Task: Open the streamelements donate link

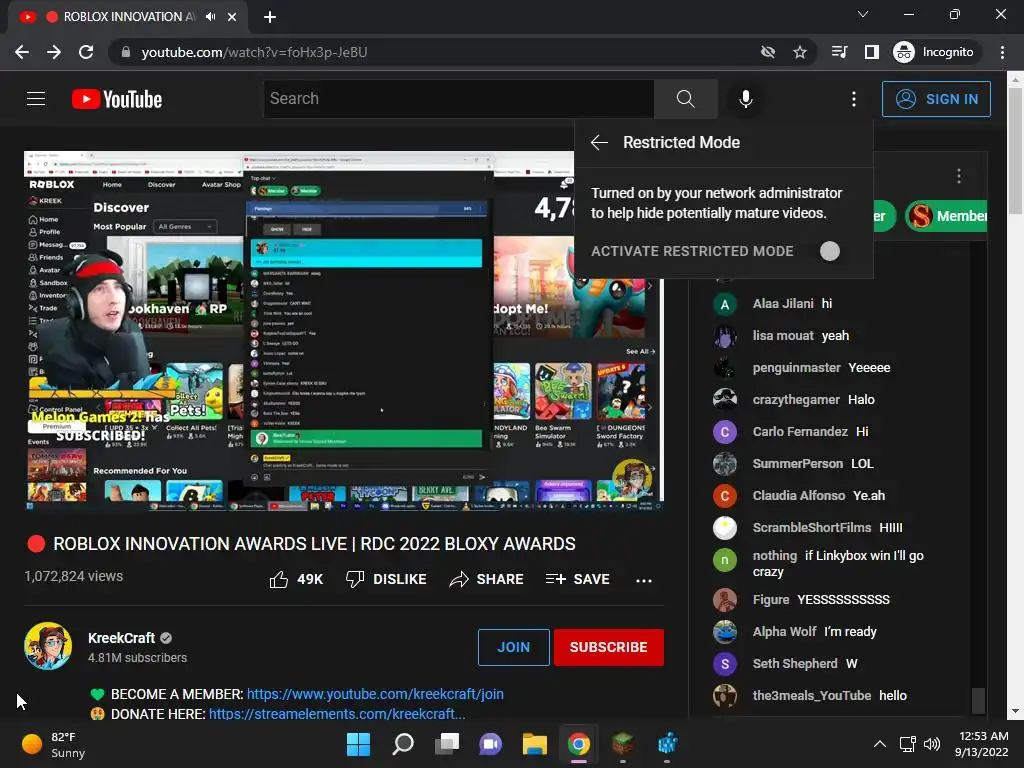Action: point(337,714)
